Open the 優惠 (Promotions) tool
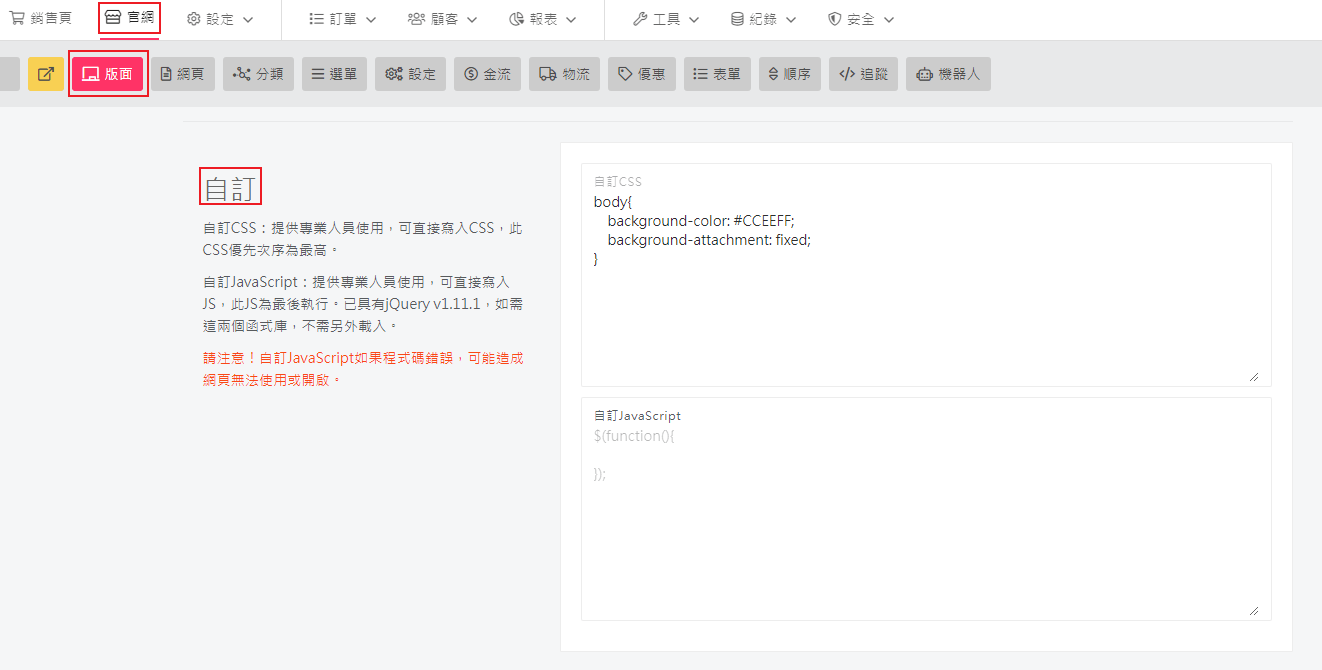 (641, 73)
